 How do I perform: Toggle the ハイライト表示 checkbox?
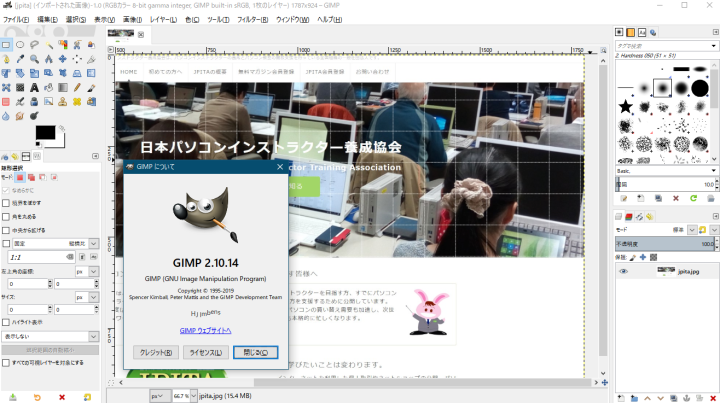(x=7, y=323)
